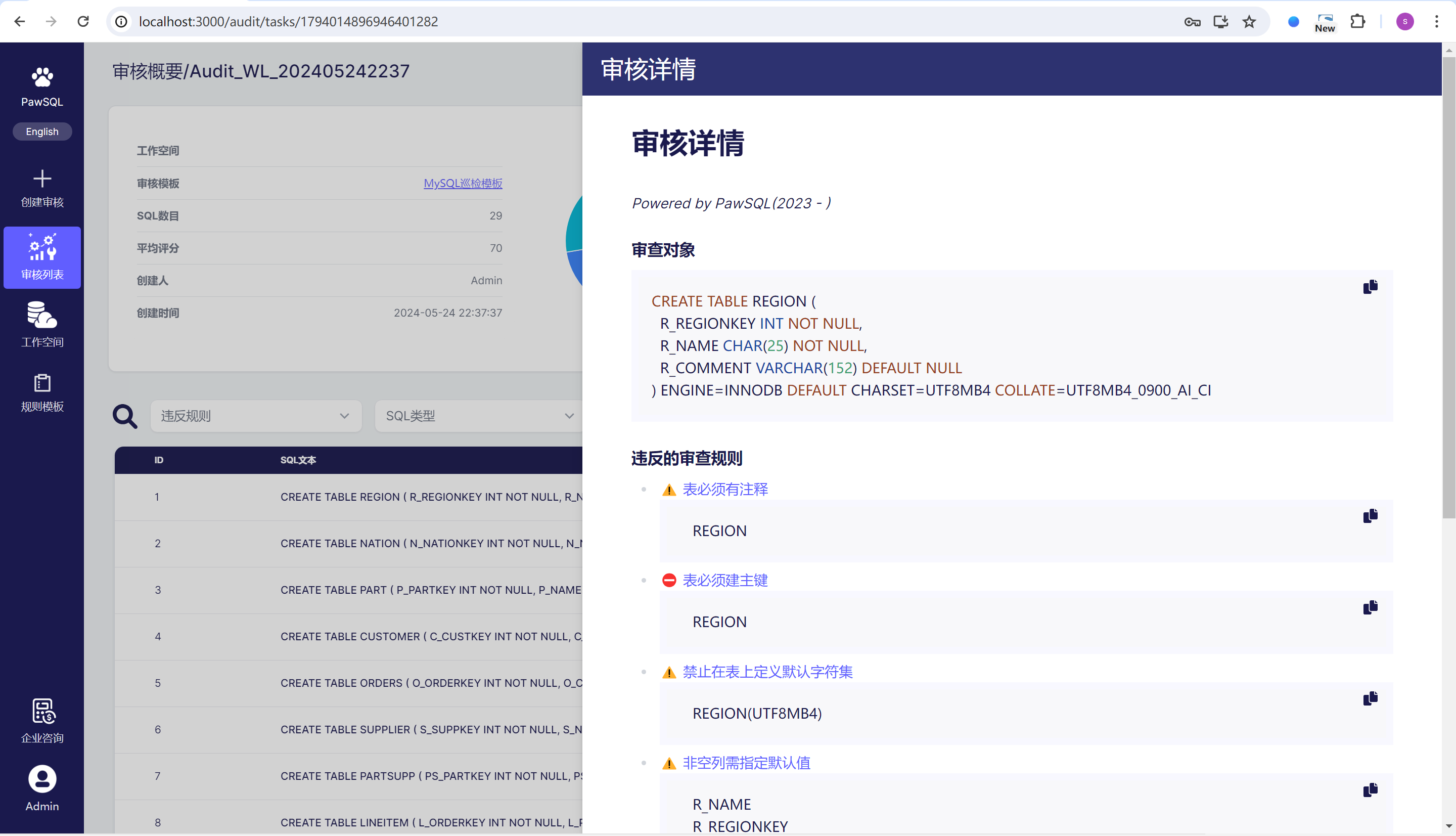Image resolution: width=1456 pixels, height=836 pixels.
Task: Switch language with the English toggle
Action: tap(42, 131)
